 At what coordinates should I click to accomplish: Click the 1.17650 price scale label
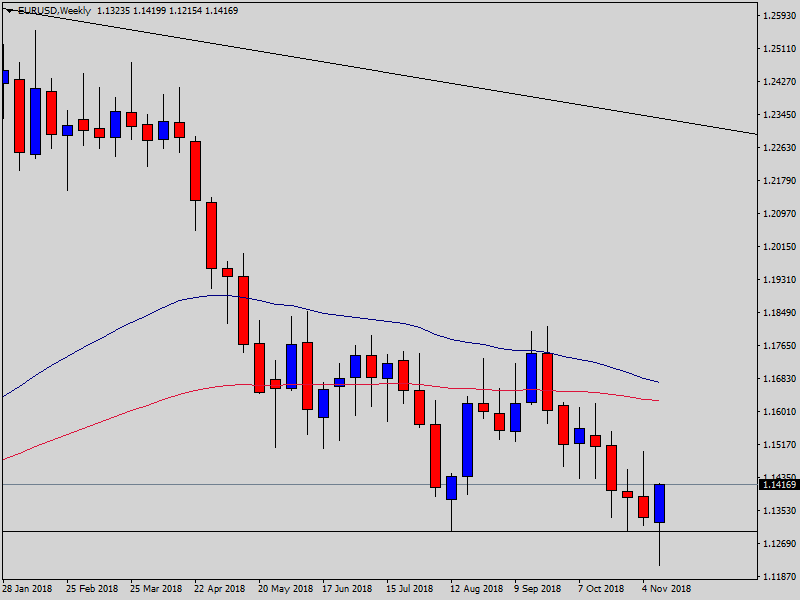[x=779, y=346]
